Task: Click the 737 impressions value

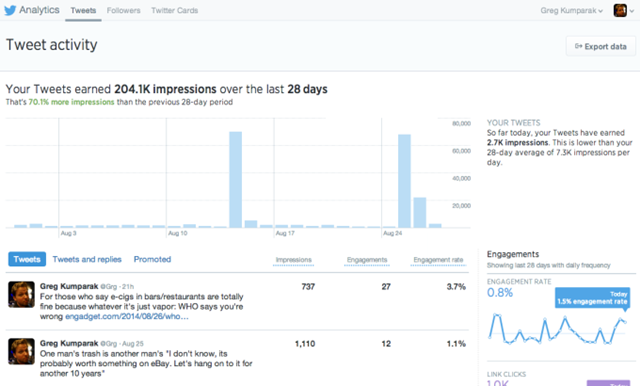Action: [x=308, y=286]
